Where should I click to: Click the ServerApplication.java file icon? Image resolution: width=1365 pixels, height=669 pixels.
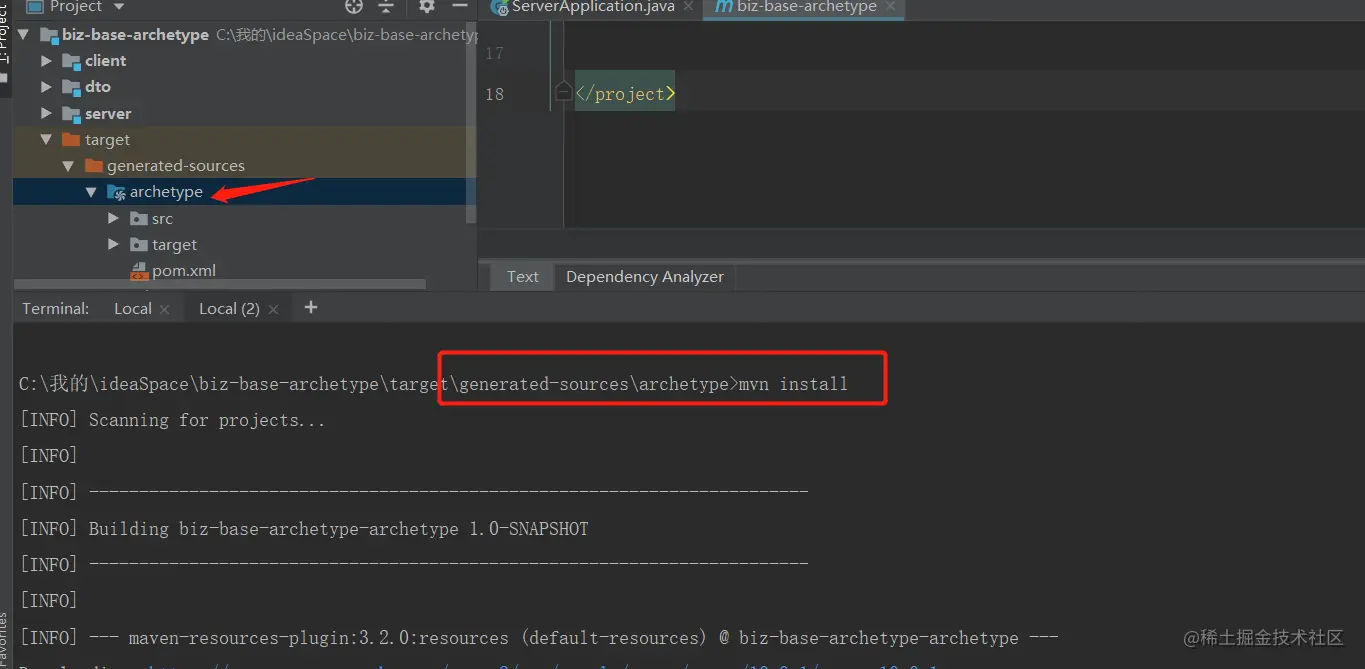click(x=499, y=7)
